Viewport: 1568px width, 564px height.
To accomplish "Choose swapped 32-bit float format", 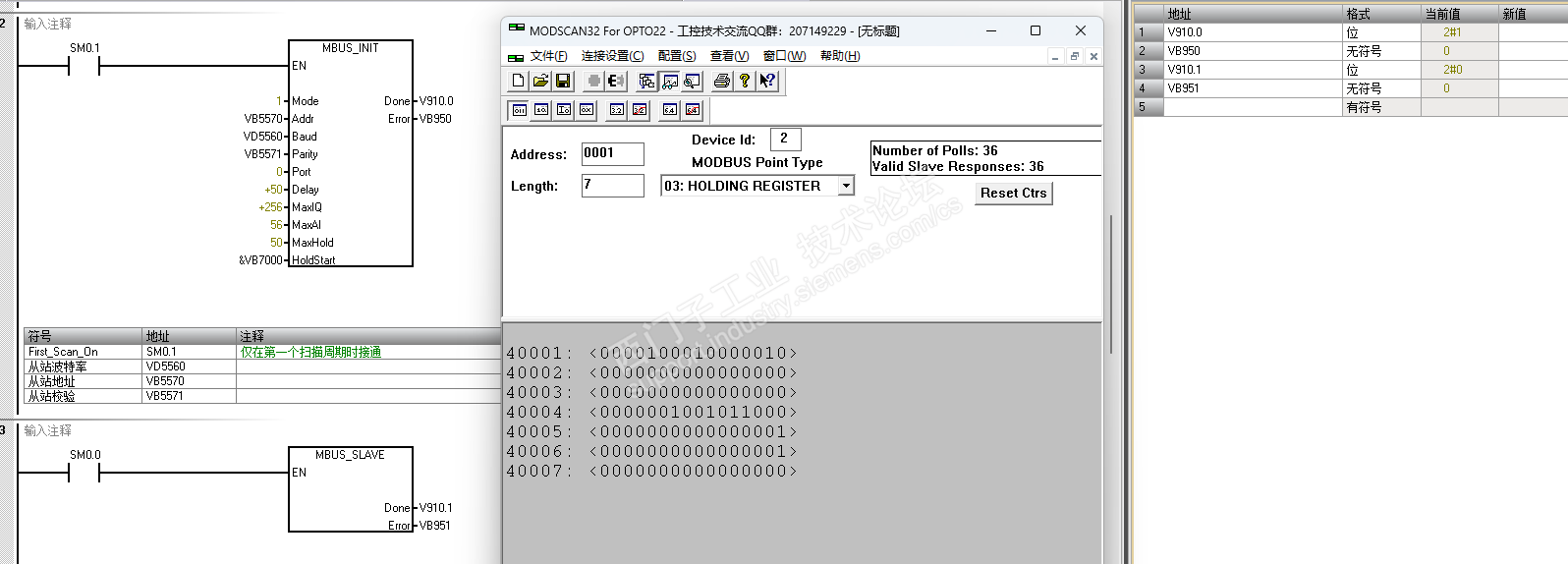I will coord(640,110).
